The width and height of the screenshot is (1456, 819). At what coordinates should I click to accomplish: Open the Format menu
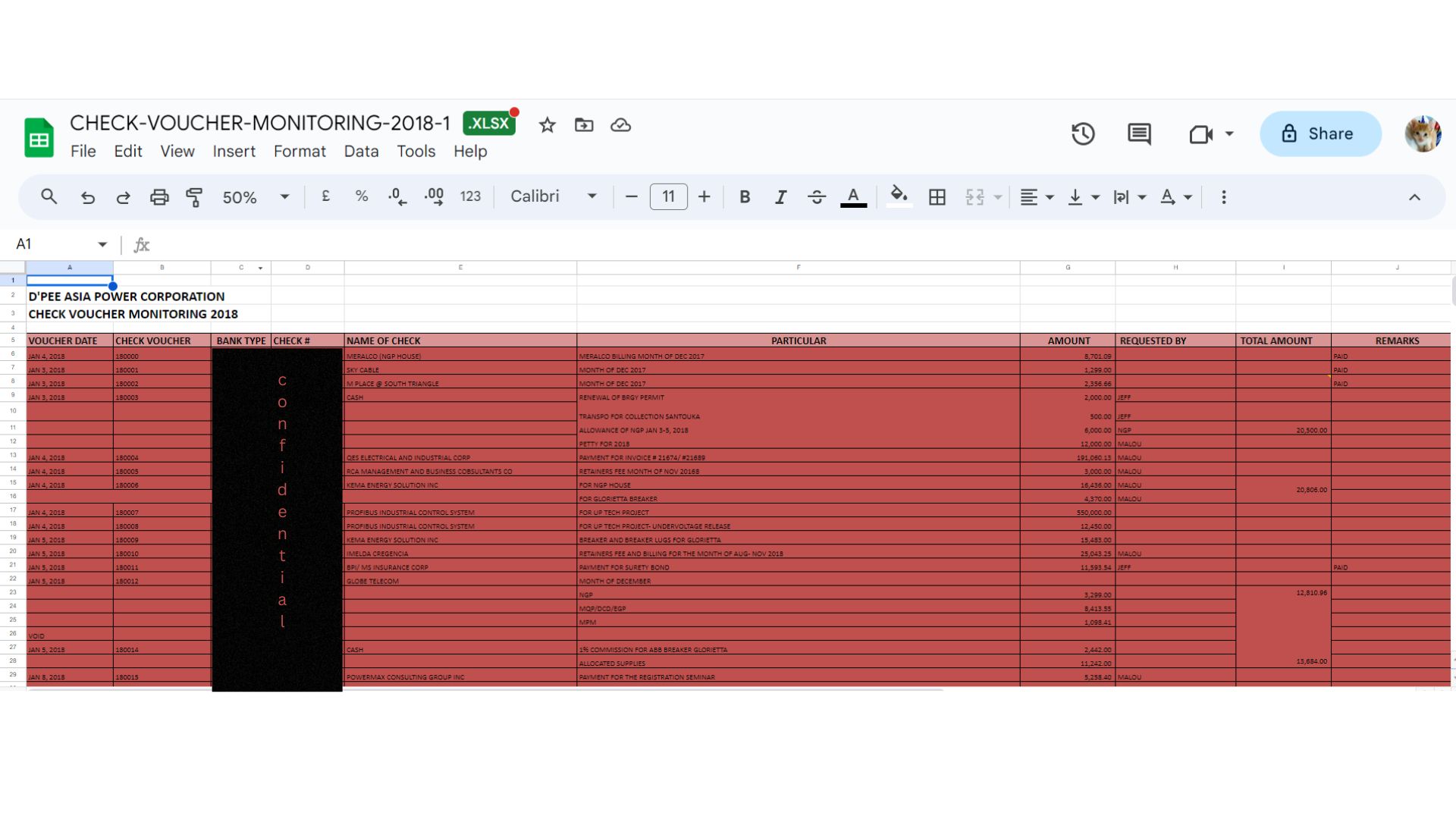300,152
